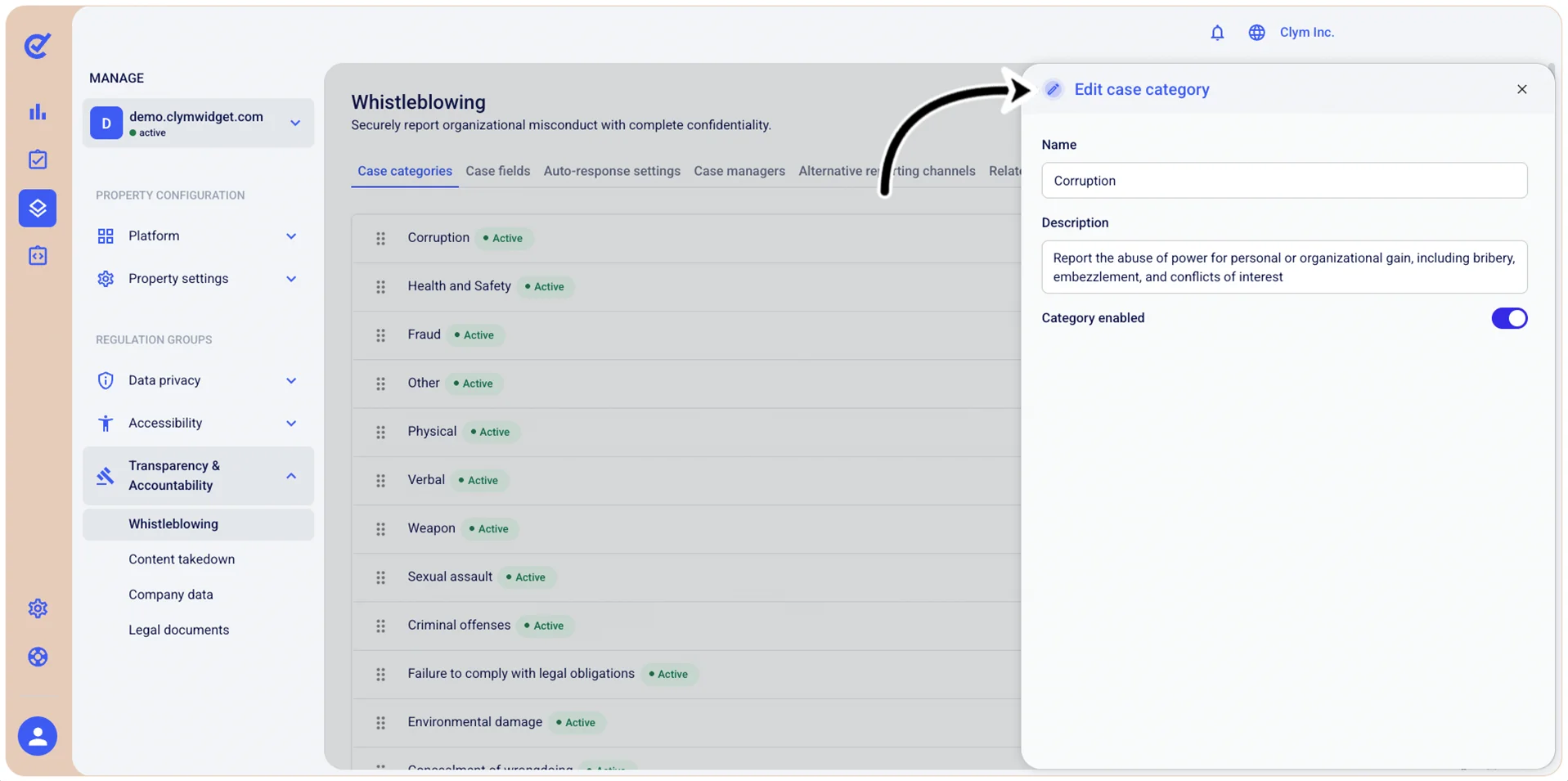The width and height of the screenshot is (1568, 781).
Task: Open the Auto-response settings tab
Action: (612, 171)
